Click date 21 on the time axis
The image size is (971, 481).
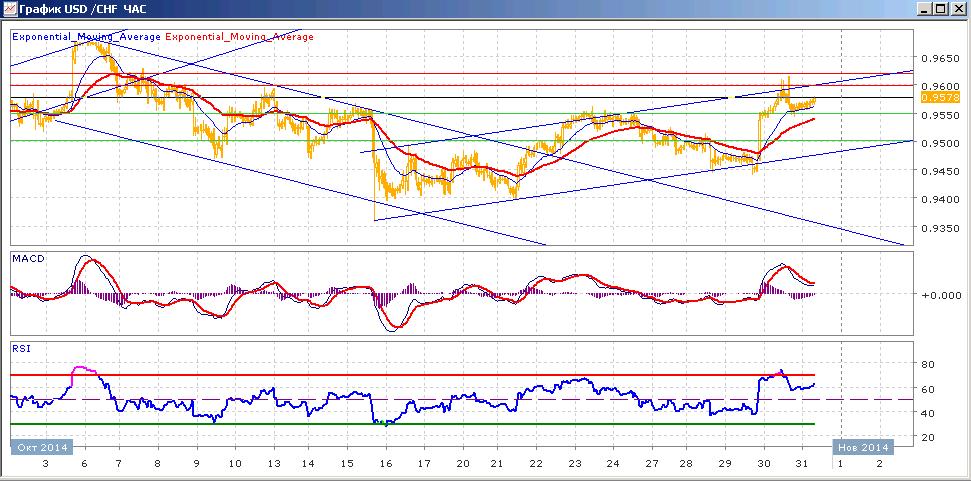click(x=499, y=463)
